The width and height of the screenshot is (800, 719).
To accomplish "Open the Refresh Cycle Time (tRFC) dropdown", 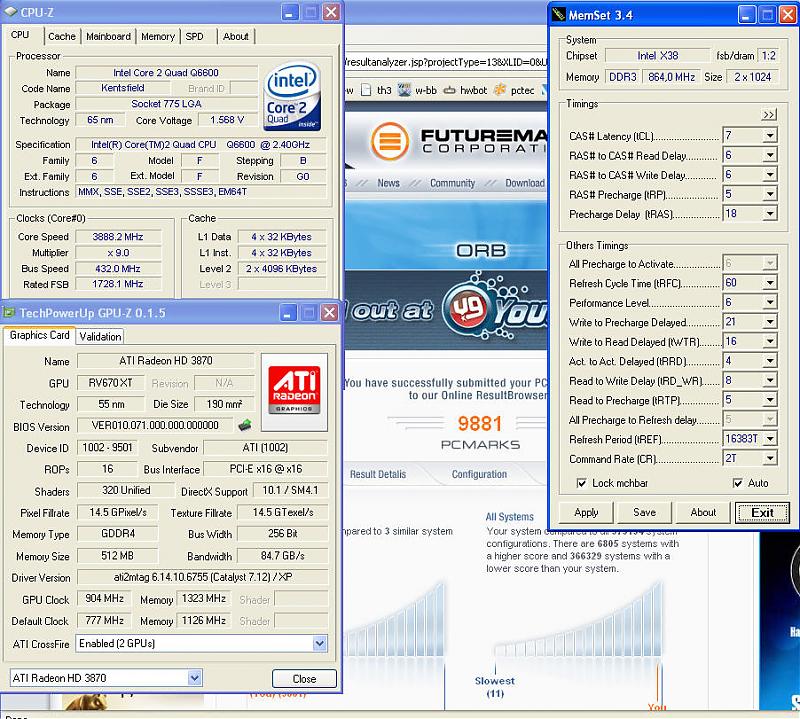I will 770,283.
